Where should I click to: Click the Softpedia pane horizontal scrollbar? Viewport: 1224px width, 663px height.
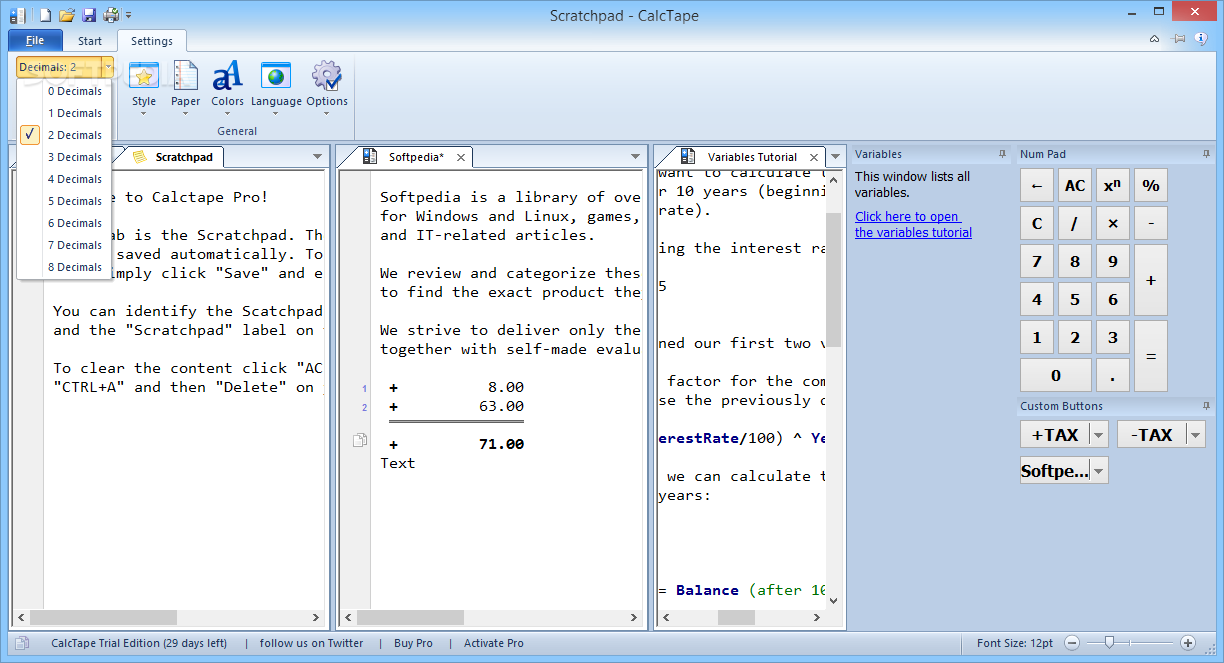click(492, 618)
